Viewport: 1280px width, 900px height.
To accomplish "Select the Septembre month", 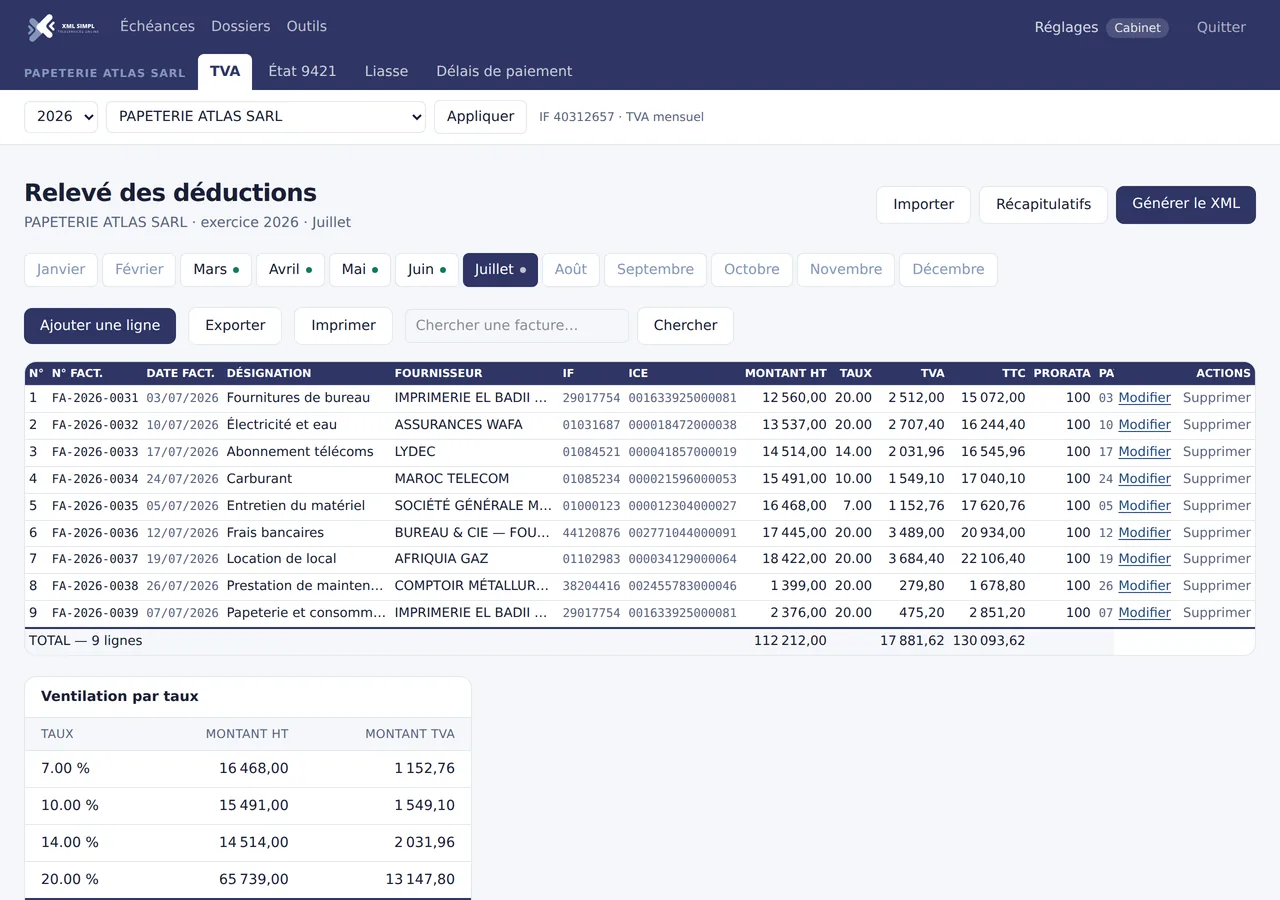I will click(655, 270).
